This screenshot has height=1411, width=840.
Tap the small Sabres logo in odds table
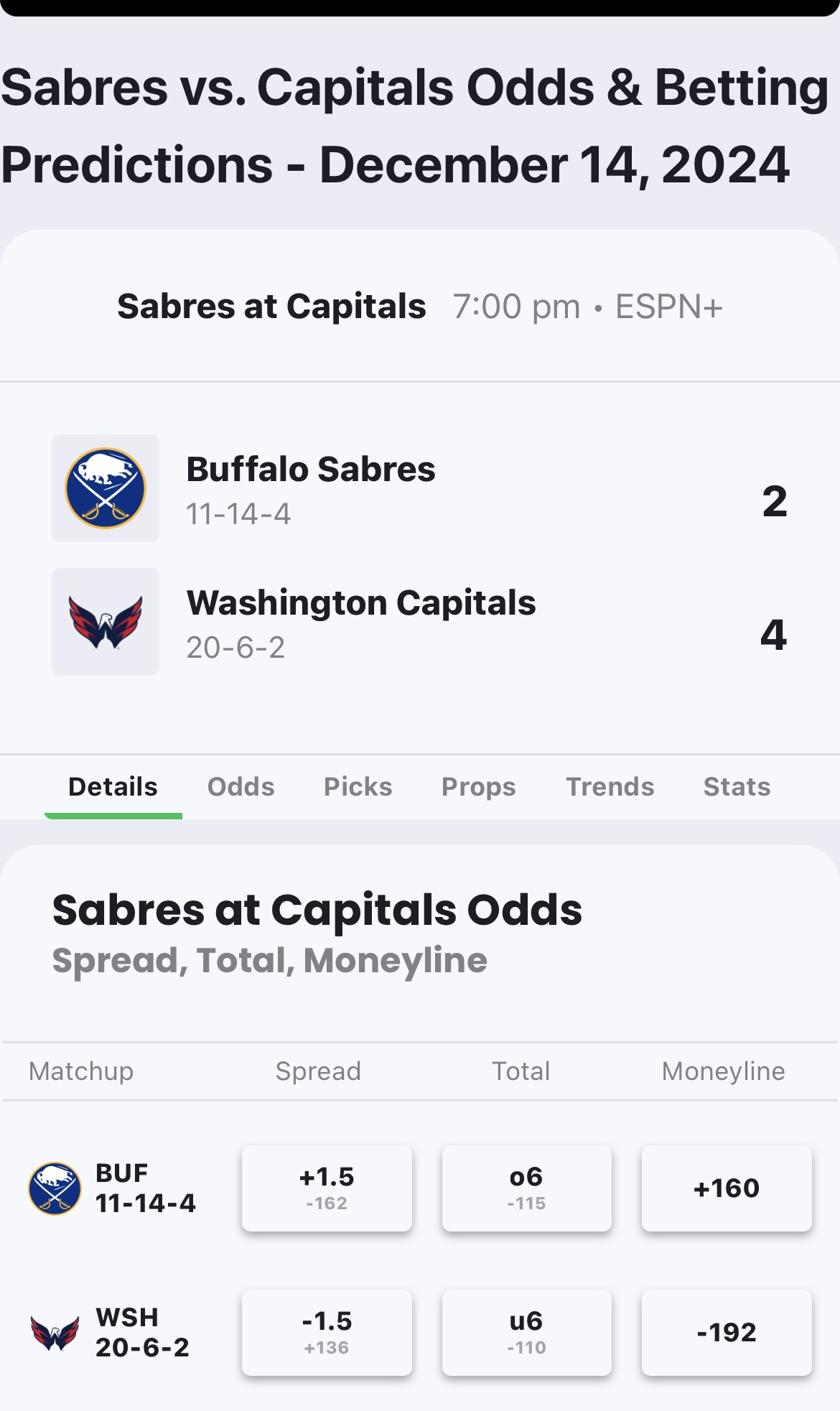(x=55, y=1188)
